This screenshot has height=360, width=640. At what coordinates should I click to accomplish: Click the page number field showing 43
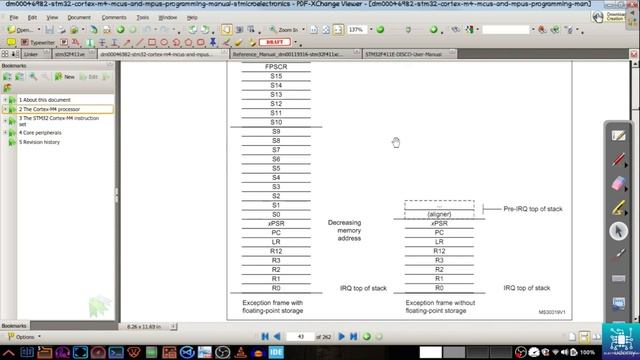(300, 337)
